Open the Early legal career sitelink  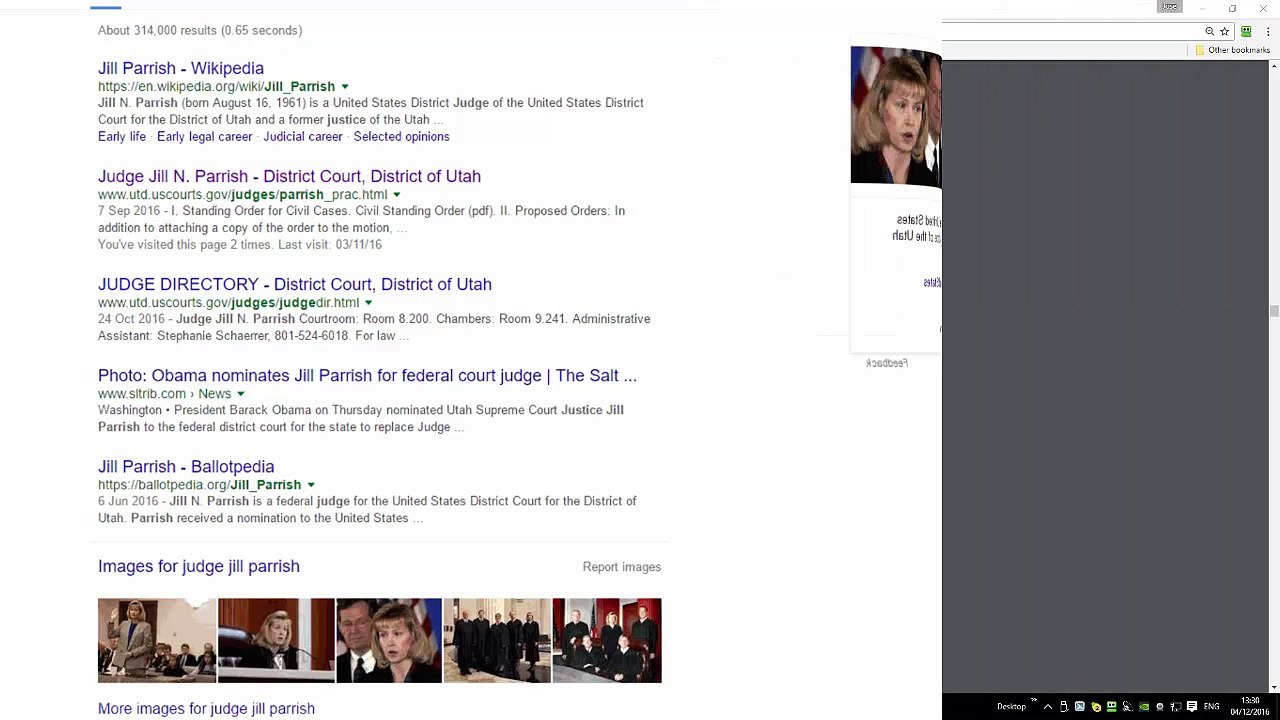tap(205, 136)
